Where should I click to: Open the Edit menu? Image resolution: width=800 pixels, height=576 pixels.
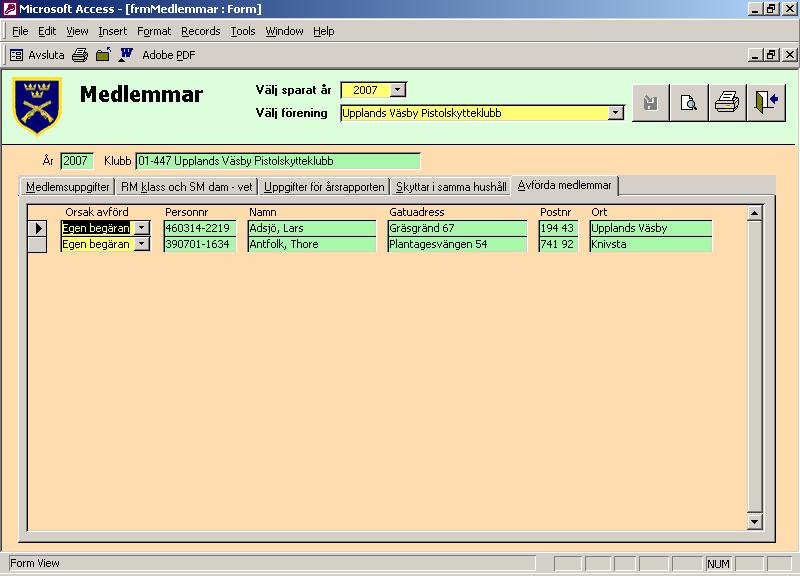click(x=47, y=31)
